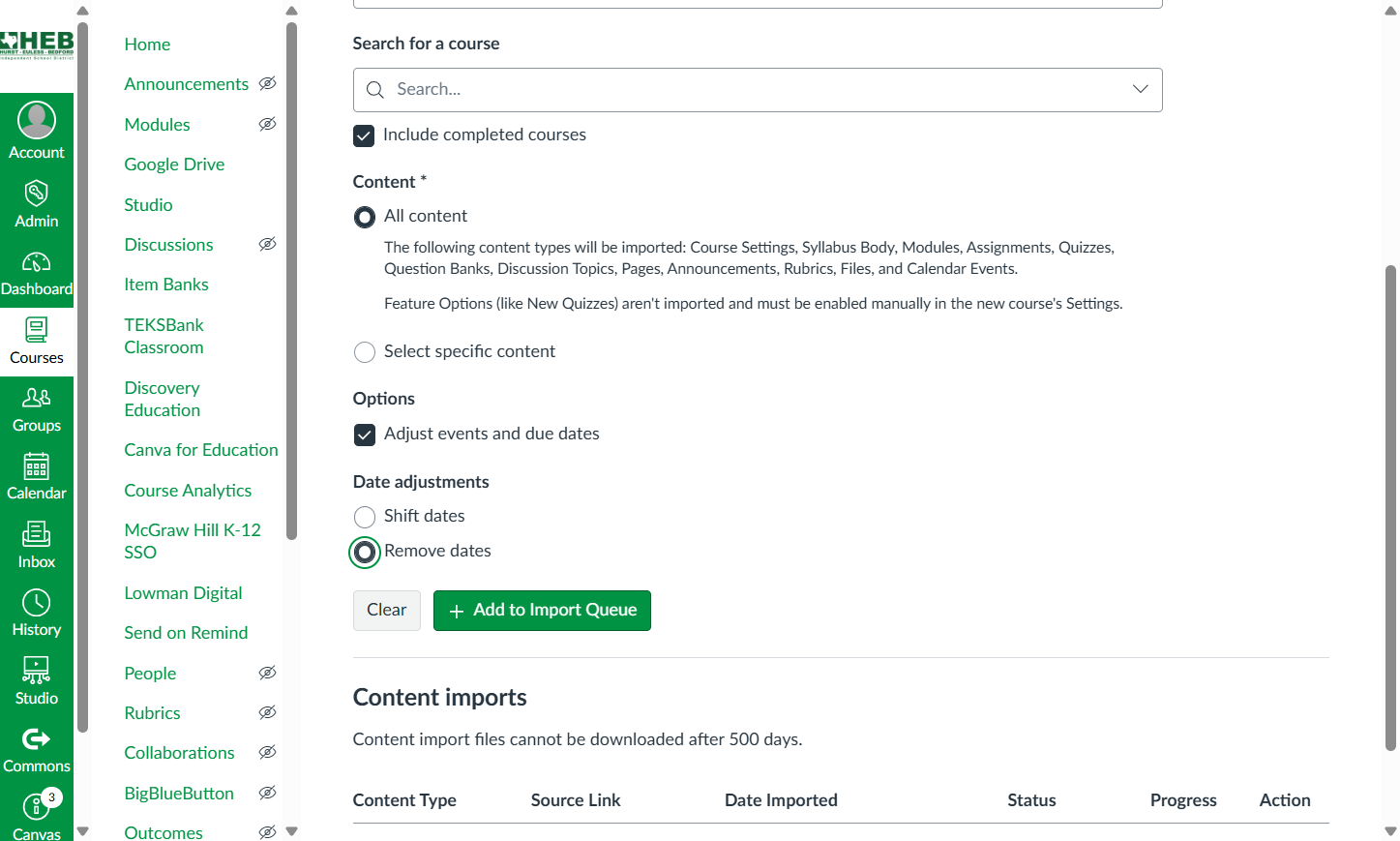Open Rubrics in course navigation
The width and height of the screenshot is (1400, 841).
point(152,713)
